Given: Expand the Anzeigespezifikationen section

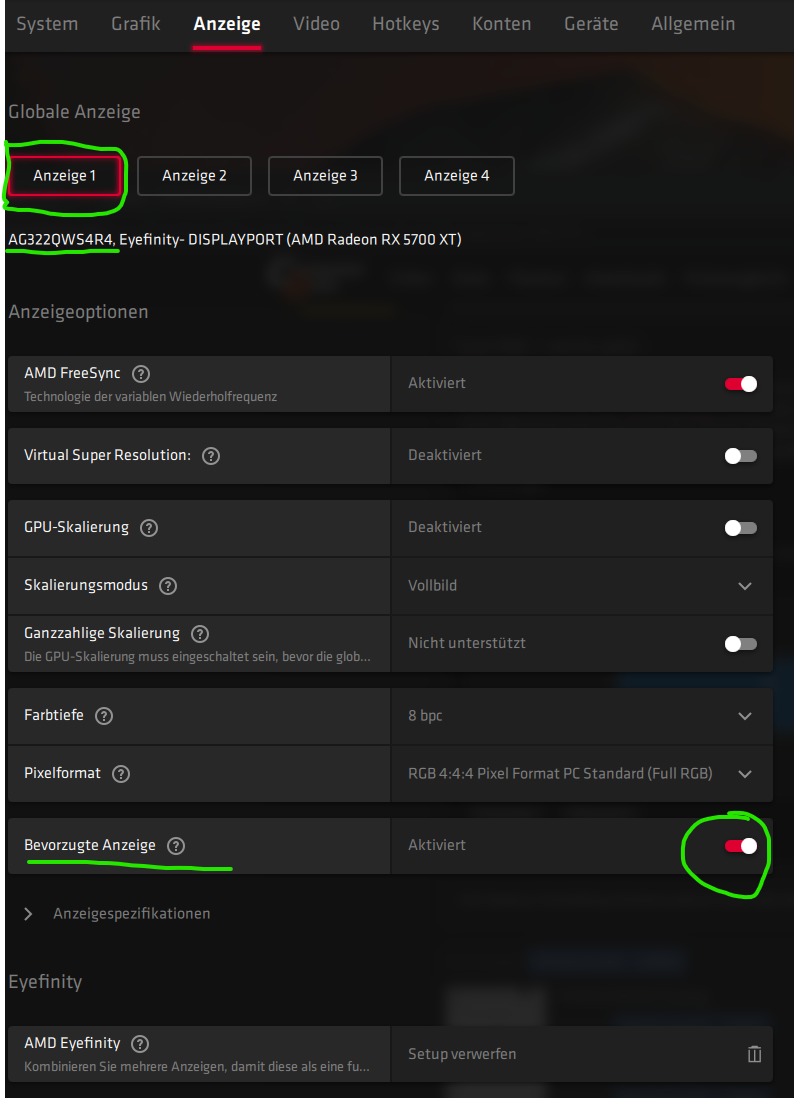Looking at the screenshot, I should [x=118, y=914].
